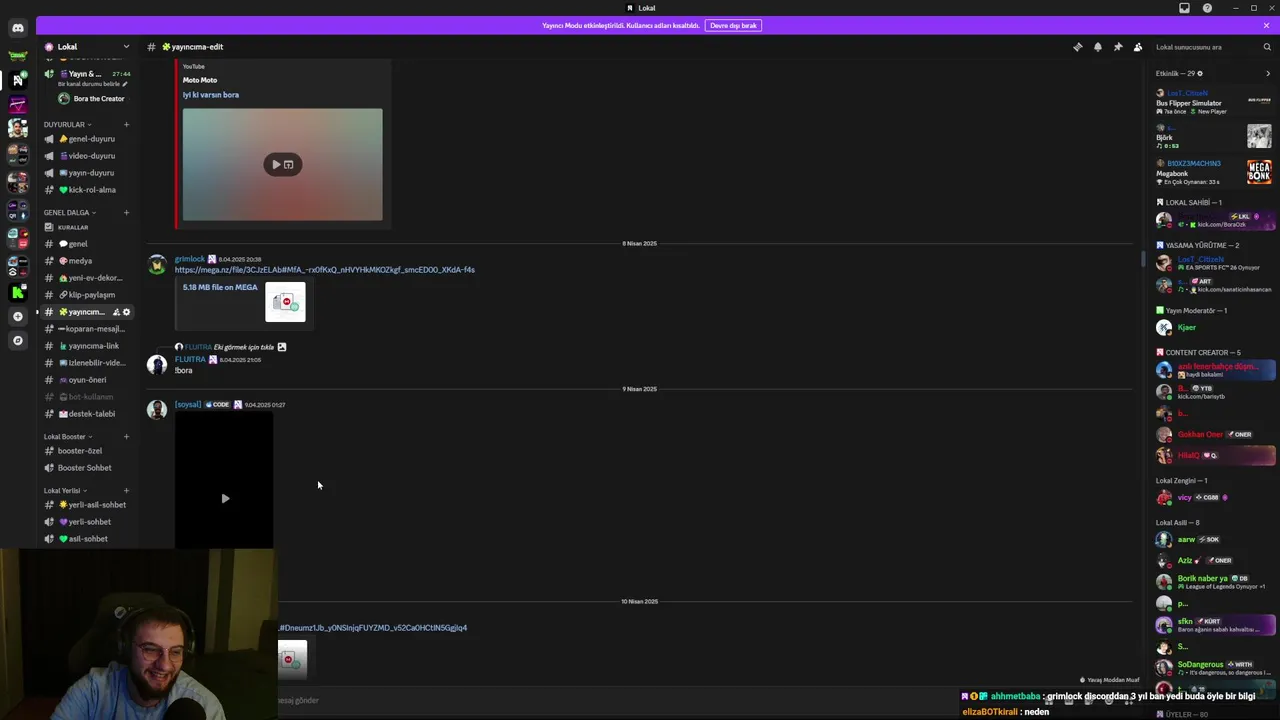Open oyun-öneri channel
This screenshot has height=720, width=1280.
87,380
